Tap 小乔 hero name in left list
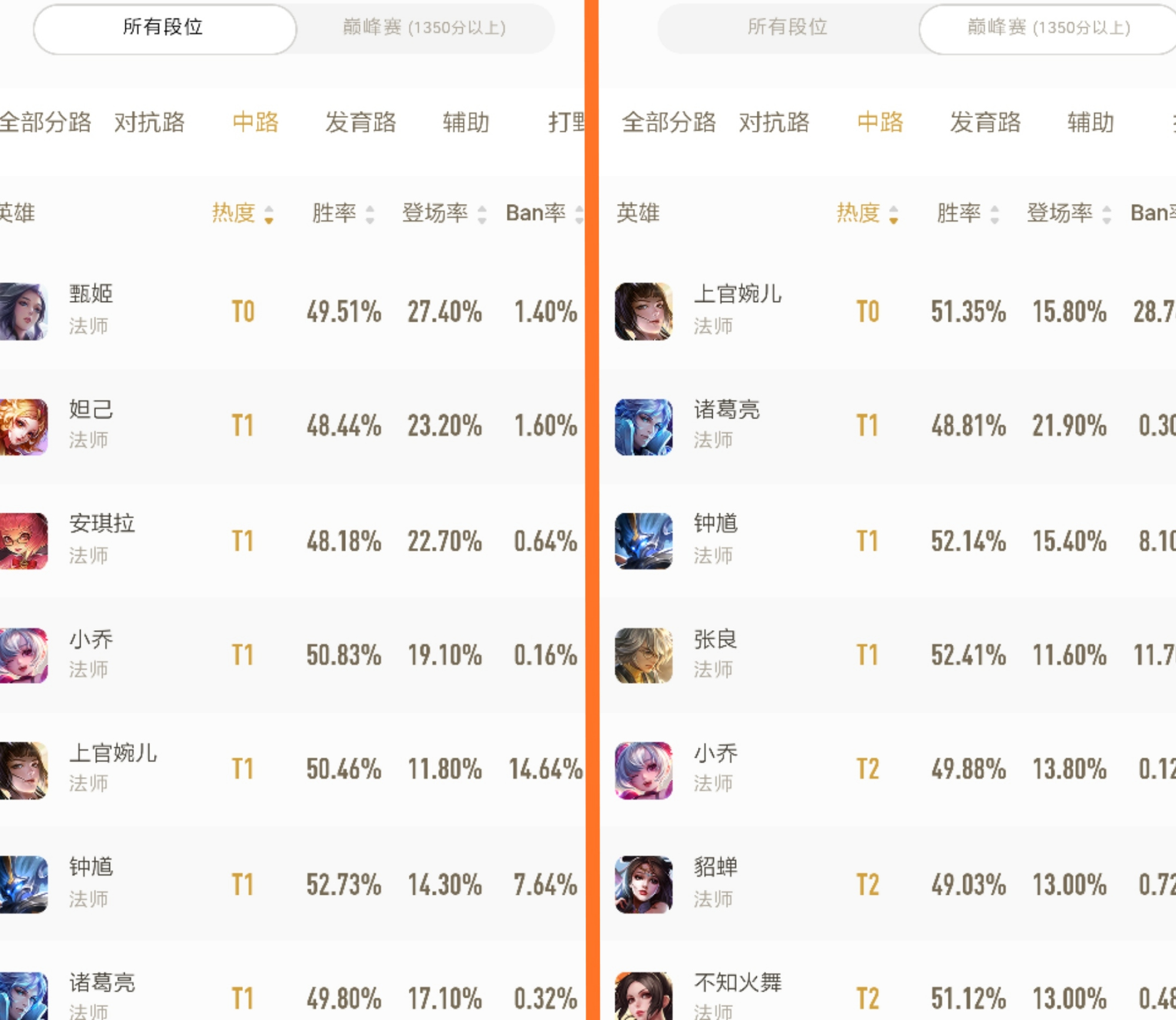Screen dimensions: 1176x1020 coord(91,639)
